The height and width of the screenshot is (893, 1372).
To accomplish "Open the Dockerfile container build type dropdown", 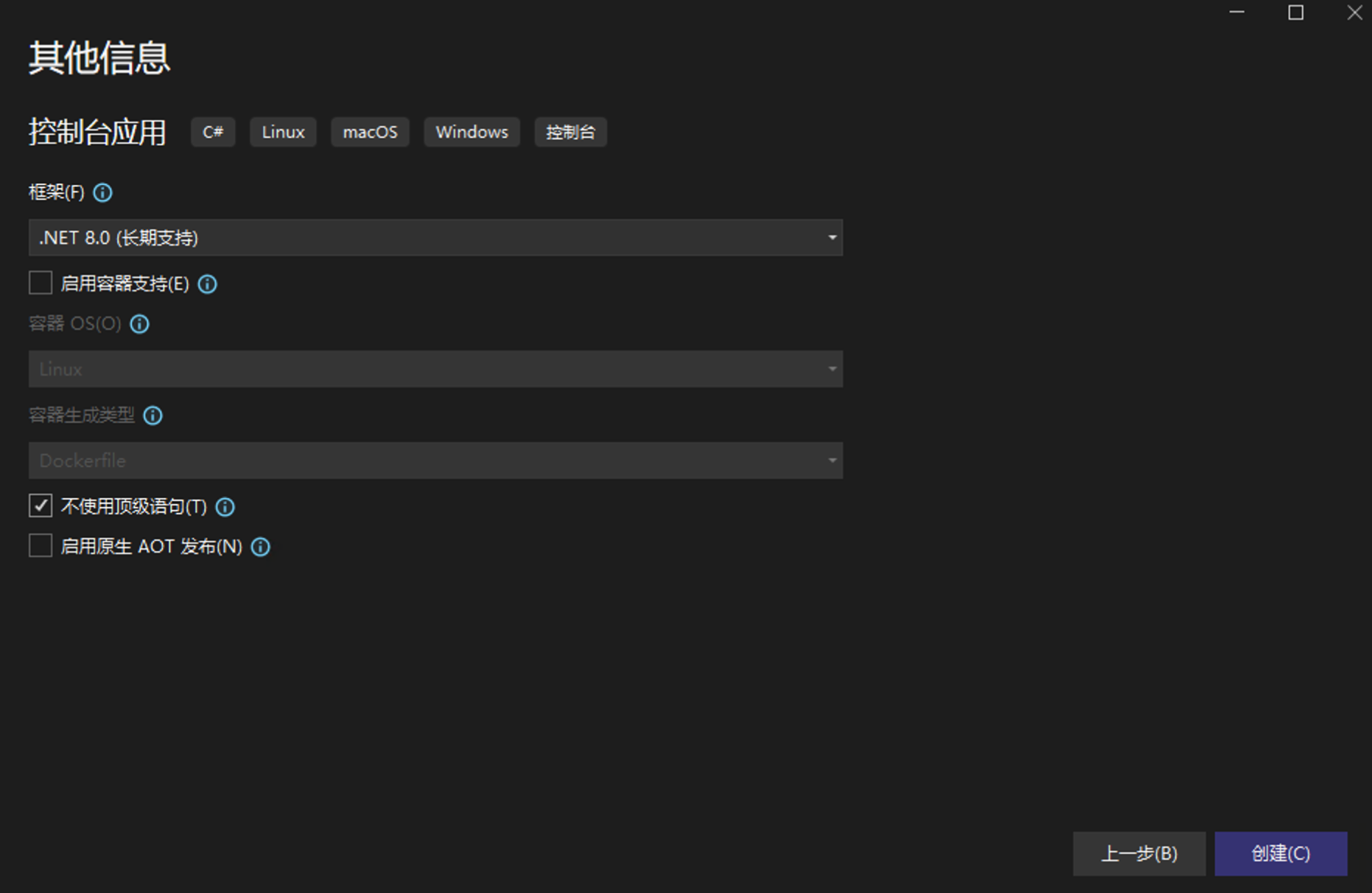I will (x=831, y=460).
